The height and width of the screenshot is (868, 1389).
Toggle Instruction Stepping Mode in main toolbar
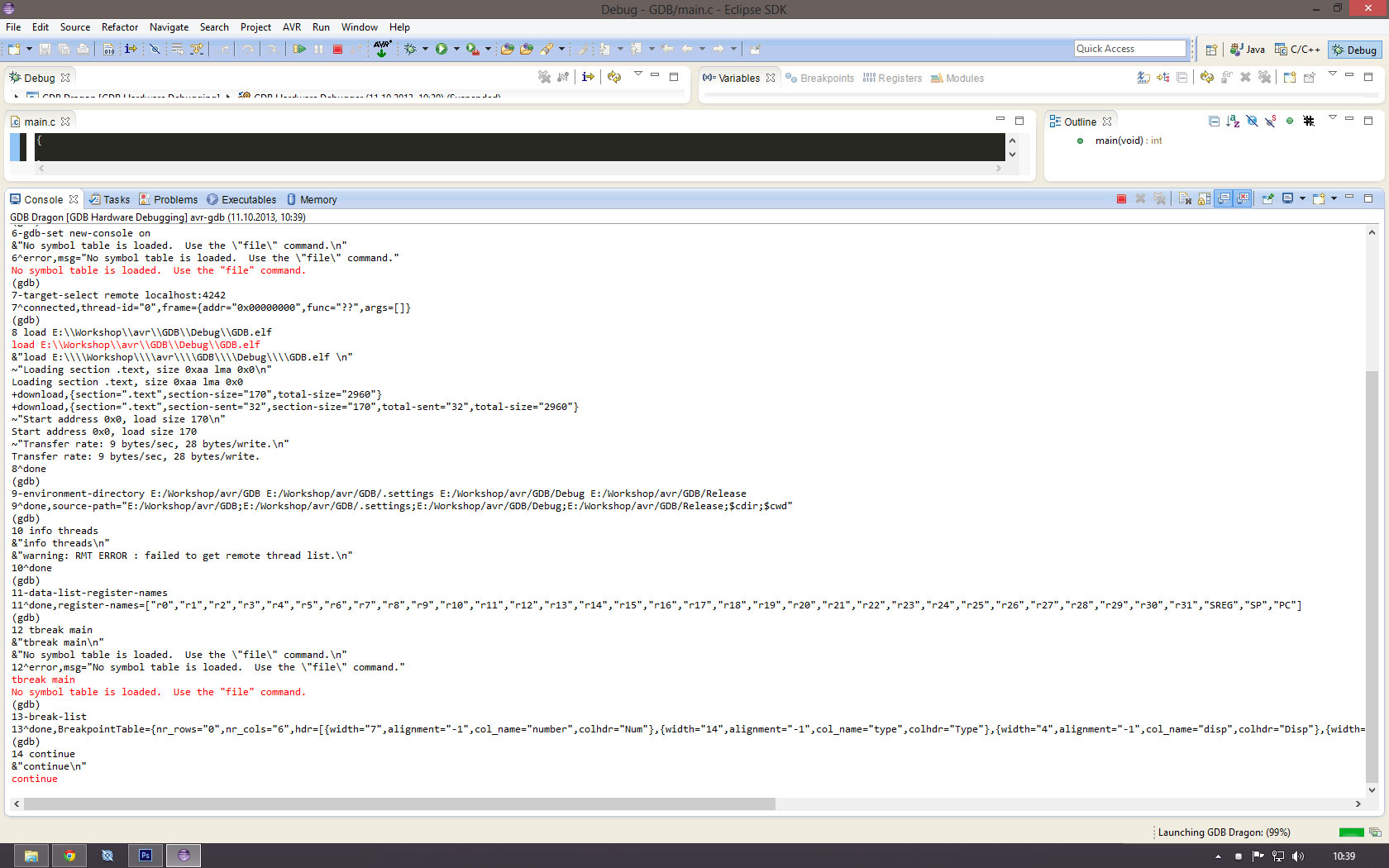tap(131, 50)
